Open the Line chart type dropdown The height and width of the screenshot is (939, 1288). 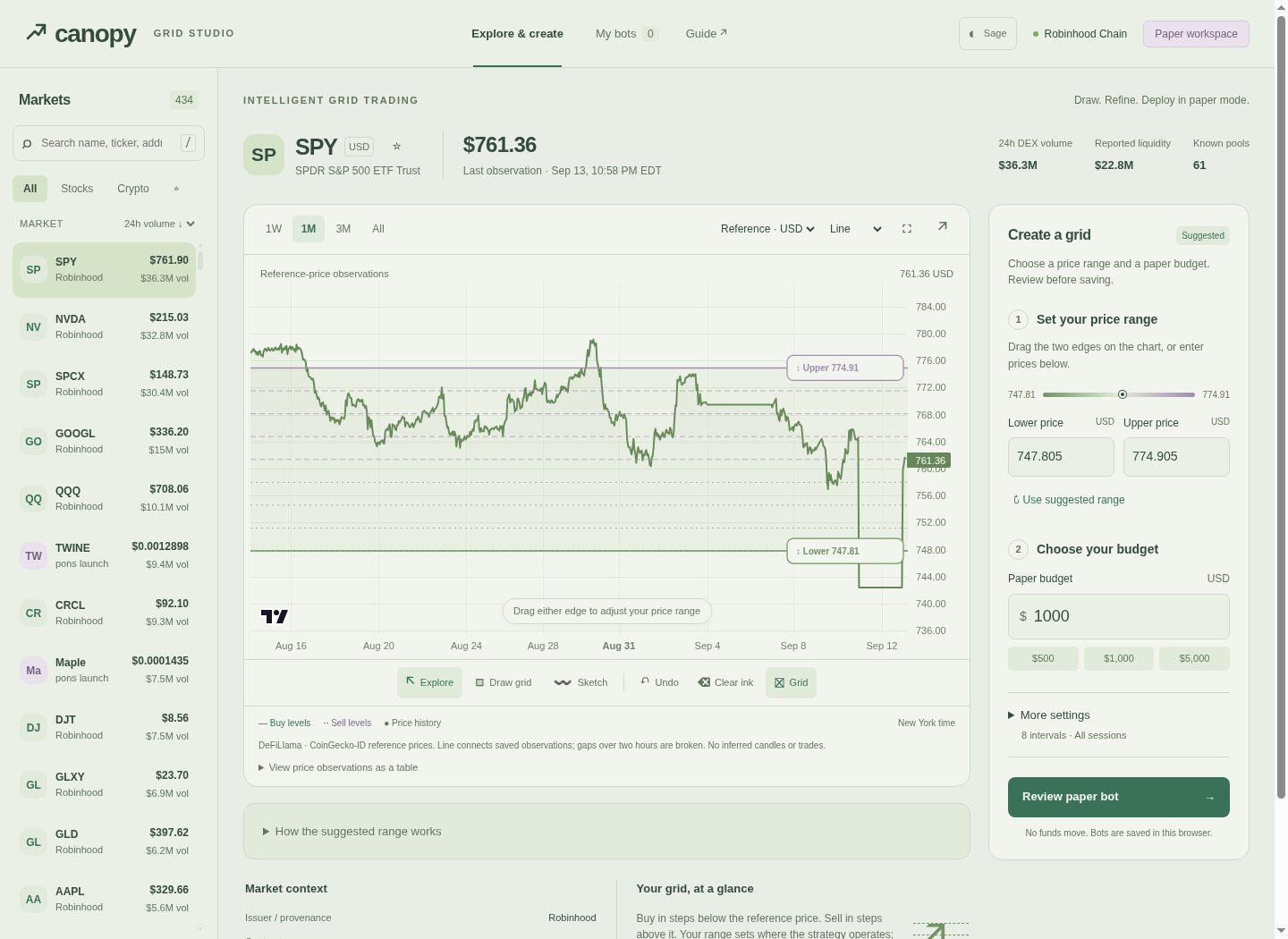[x=855, y=229]
